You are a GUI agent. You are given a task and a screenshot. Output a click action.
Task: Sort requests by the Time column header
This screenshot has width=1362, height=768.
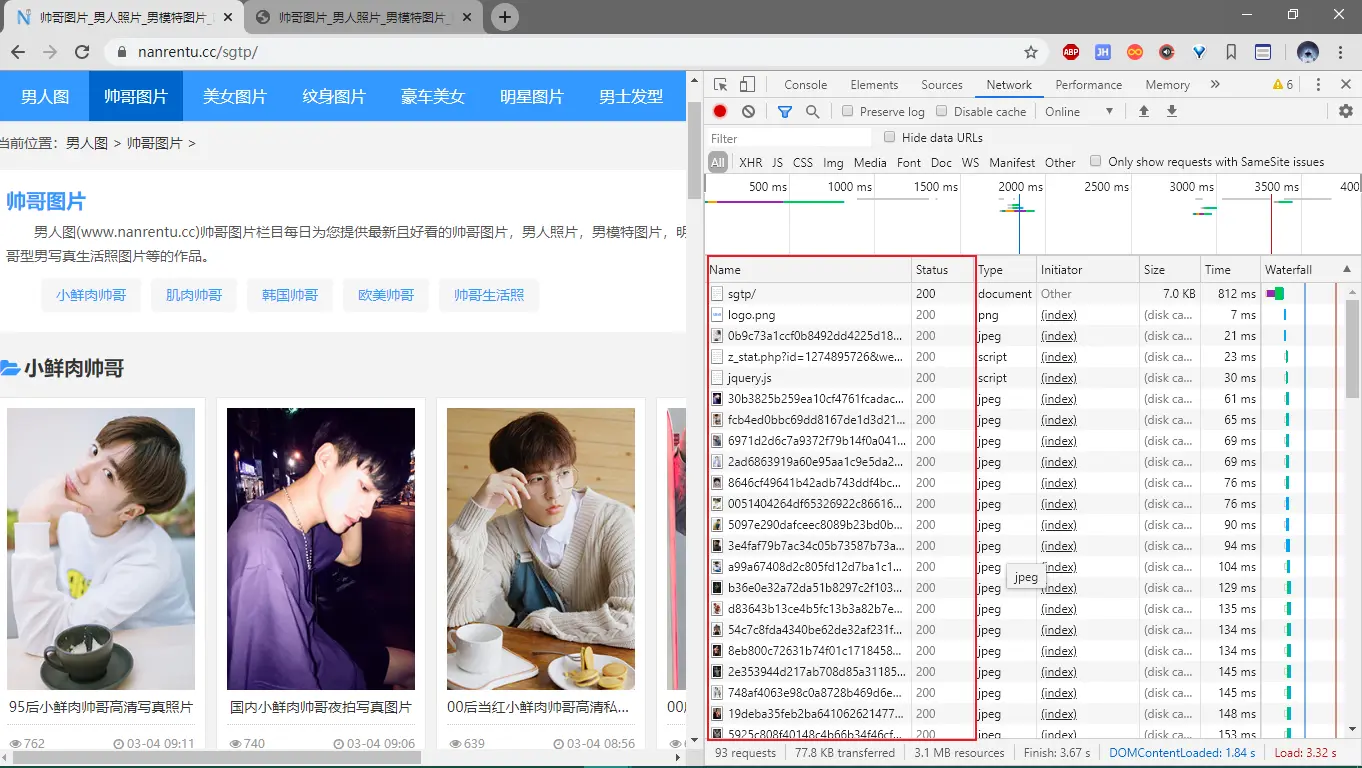pos(1230,269)
